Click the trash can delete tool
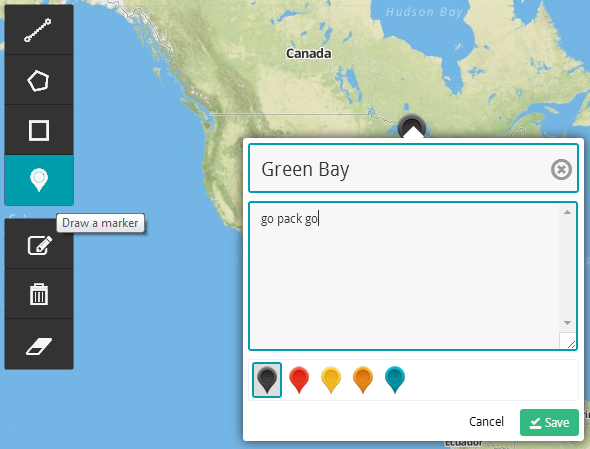This screenshot has width=590, height=449. coord(39,294)
